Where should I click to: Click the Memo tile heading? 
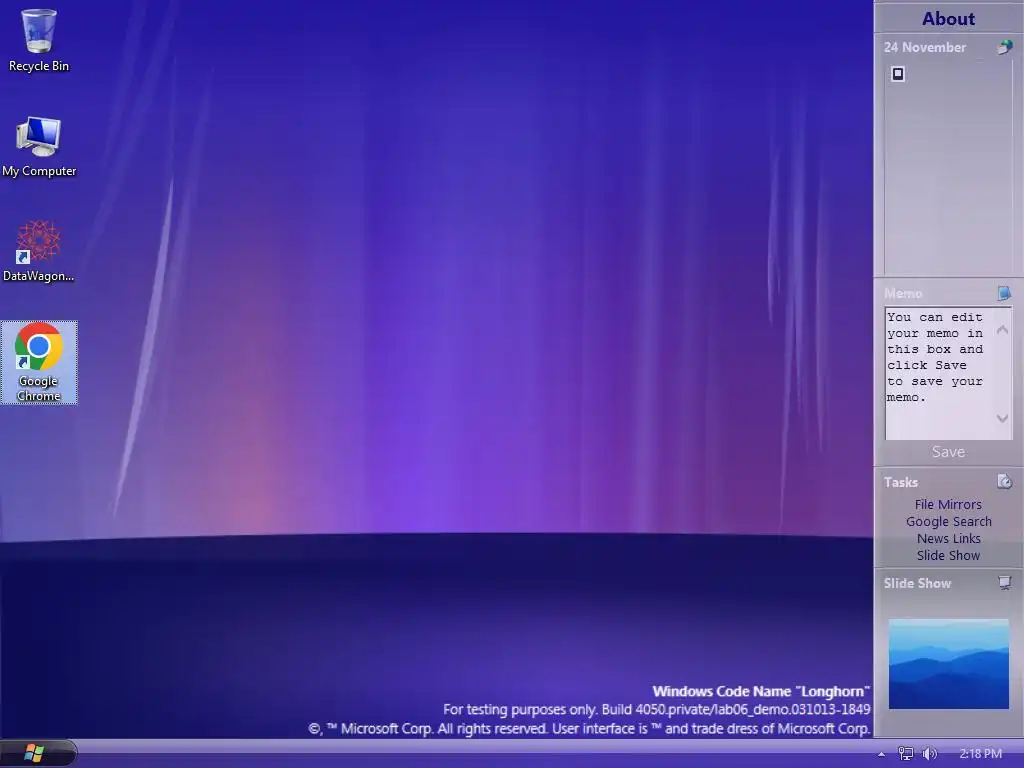(x=903, y=293)
